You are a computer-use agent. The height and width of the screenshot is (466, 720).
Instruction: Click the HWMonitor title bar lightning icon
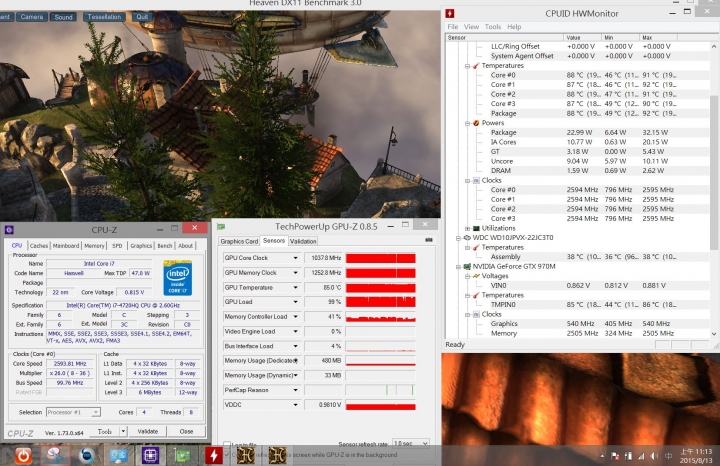(450, 13)
